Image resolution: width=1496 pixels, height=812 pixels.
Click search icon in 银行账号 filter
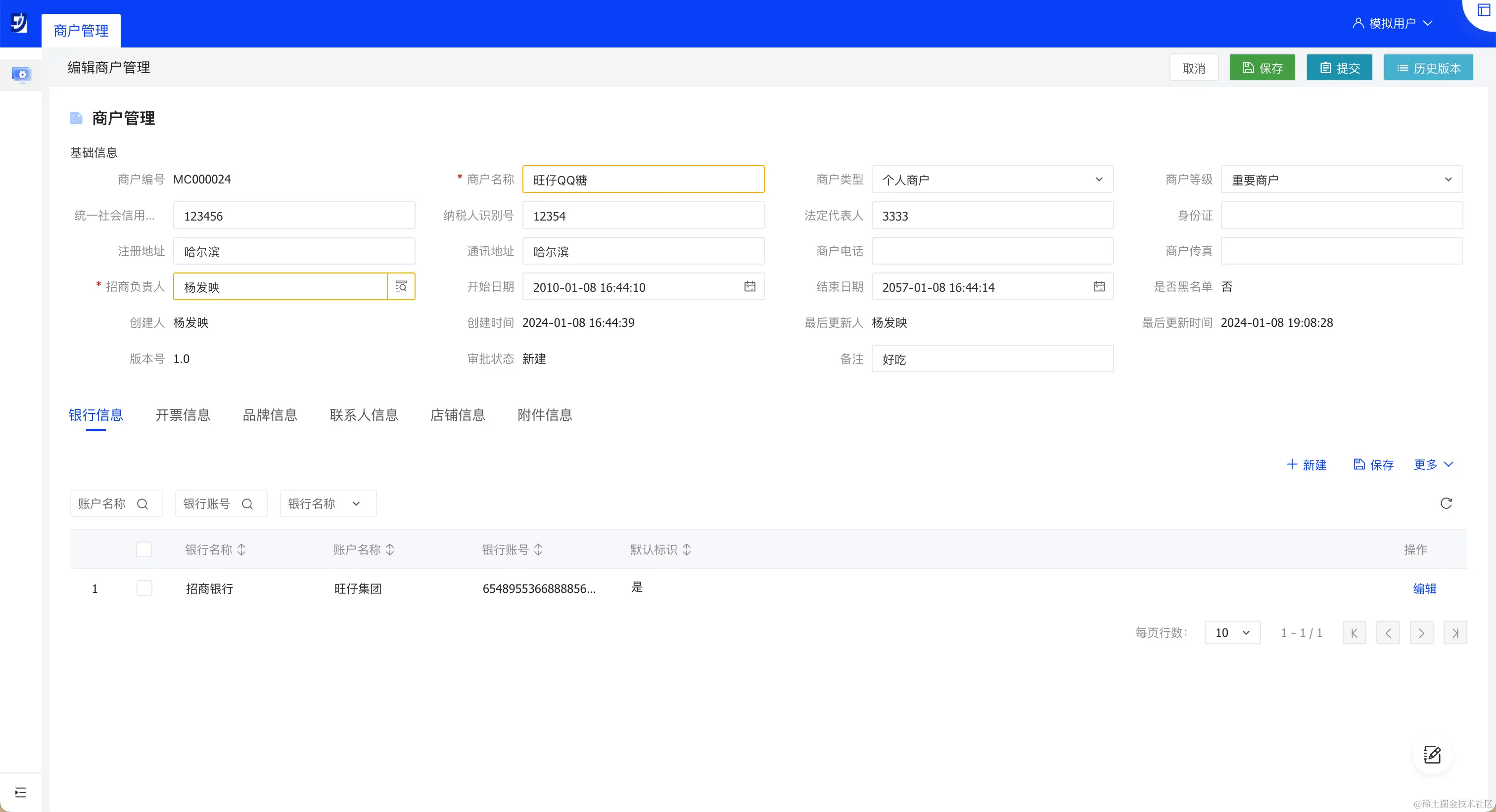(247, 504)
